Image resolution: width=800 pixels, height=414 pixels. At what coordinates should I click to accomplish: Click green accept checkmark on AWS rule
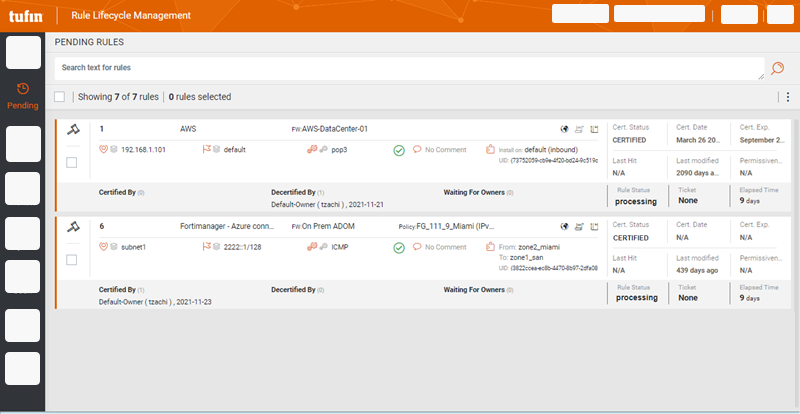tap(399, 151)
